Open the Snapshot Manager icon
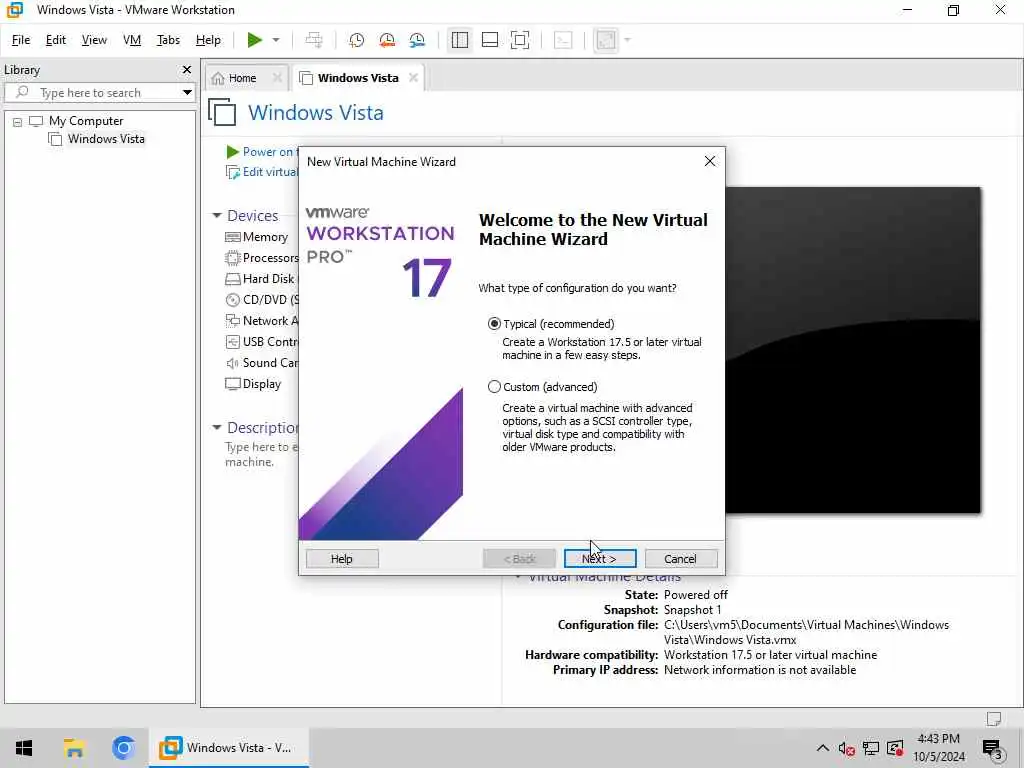Screen dimensions: 1024x768 (x=417, y=40)
